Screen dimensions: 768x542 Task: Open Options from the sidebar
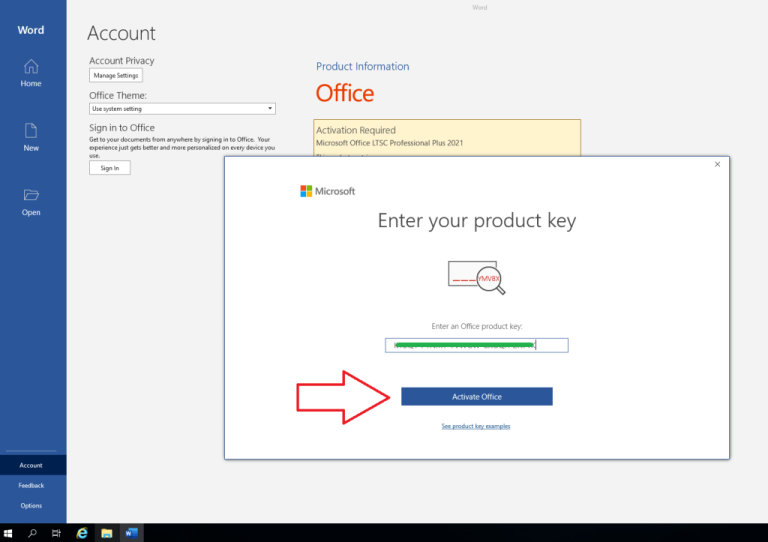coord(31,505)
